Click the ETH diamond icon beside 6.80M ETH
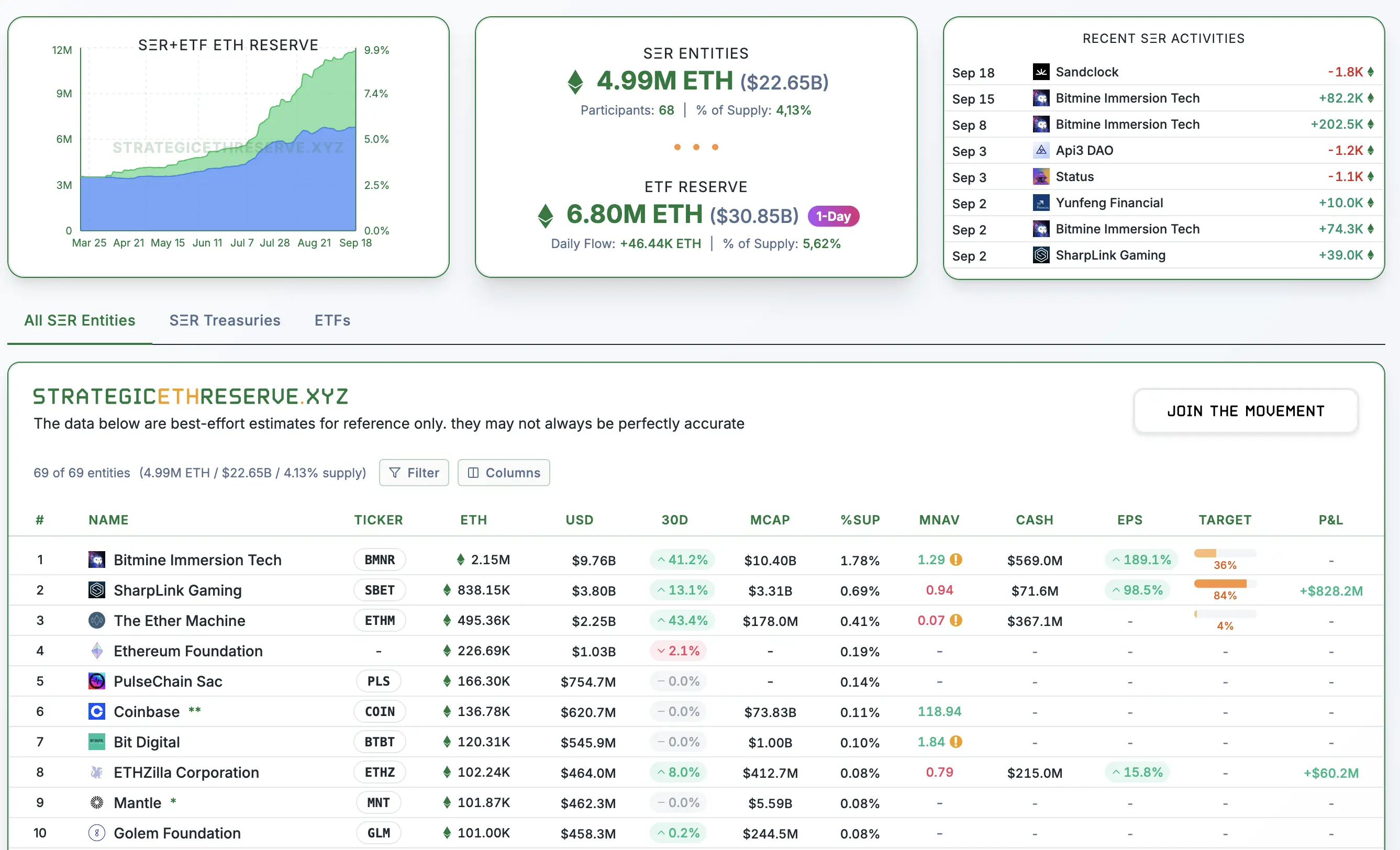Image resolution: width=1400 pixels, height=850 pixels. tap(545, 215)
